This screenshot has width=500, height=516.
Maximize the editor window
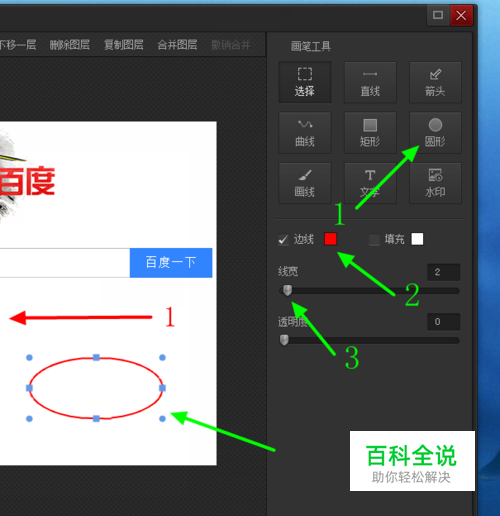click(438, 15)
